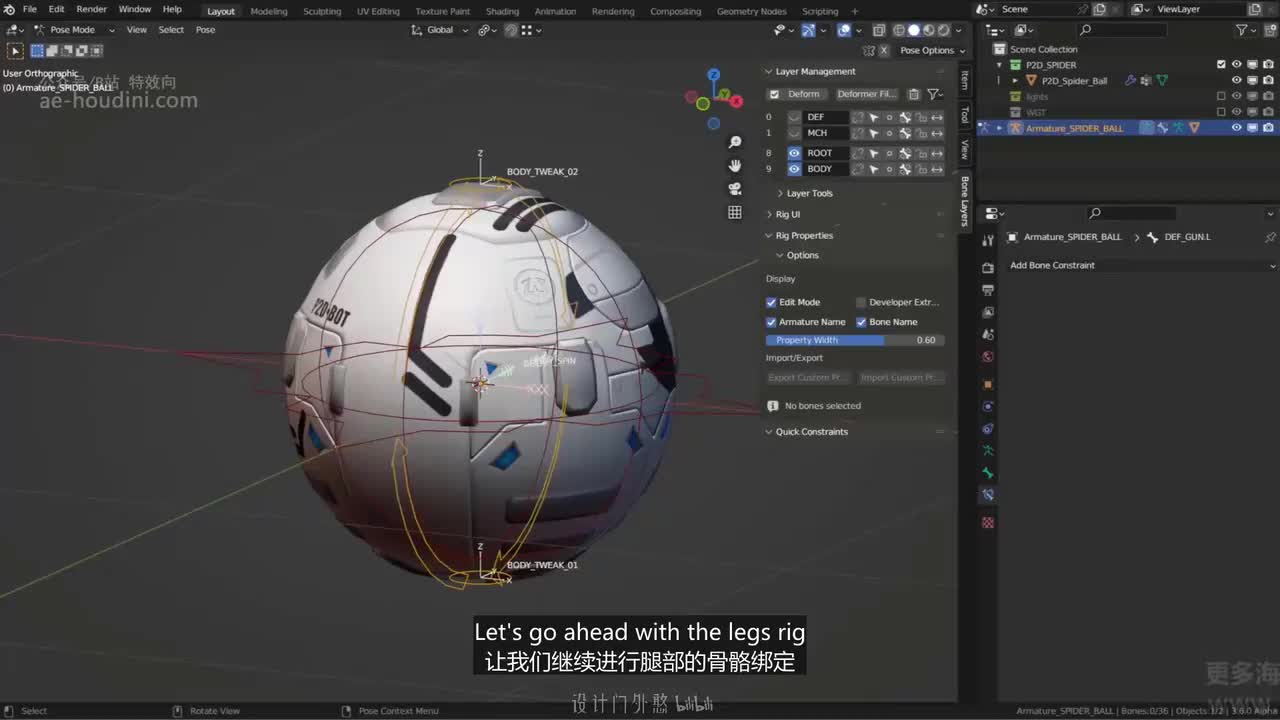Open the Scene properties tab

(988, 334)
